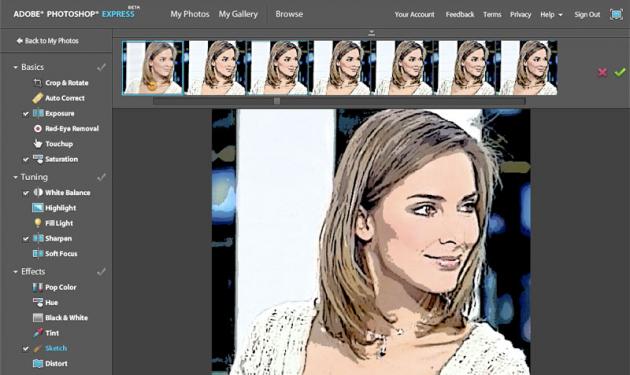The height and width of the screenshot is (375, 630).
Task: Open the Hue effect icon
Action: click(x=38, y=302)
